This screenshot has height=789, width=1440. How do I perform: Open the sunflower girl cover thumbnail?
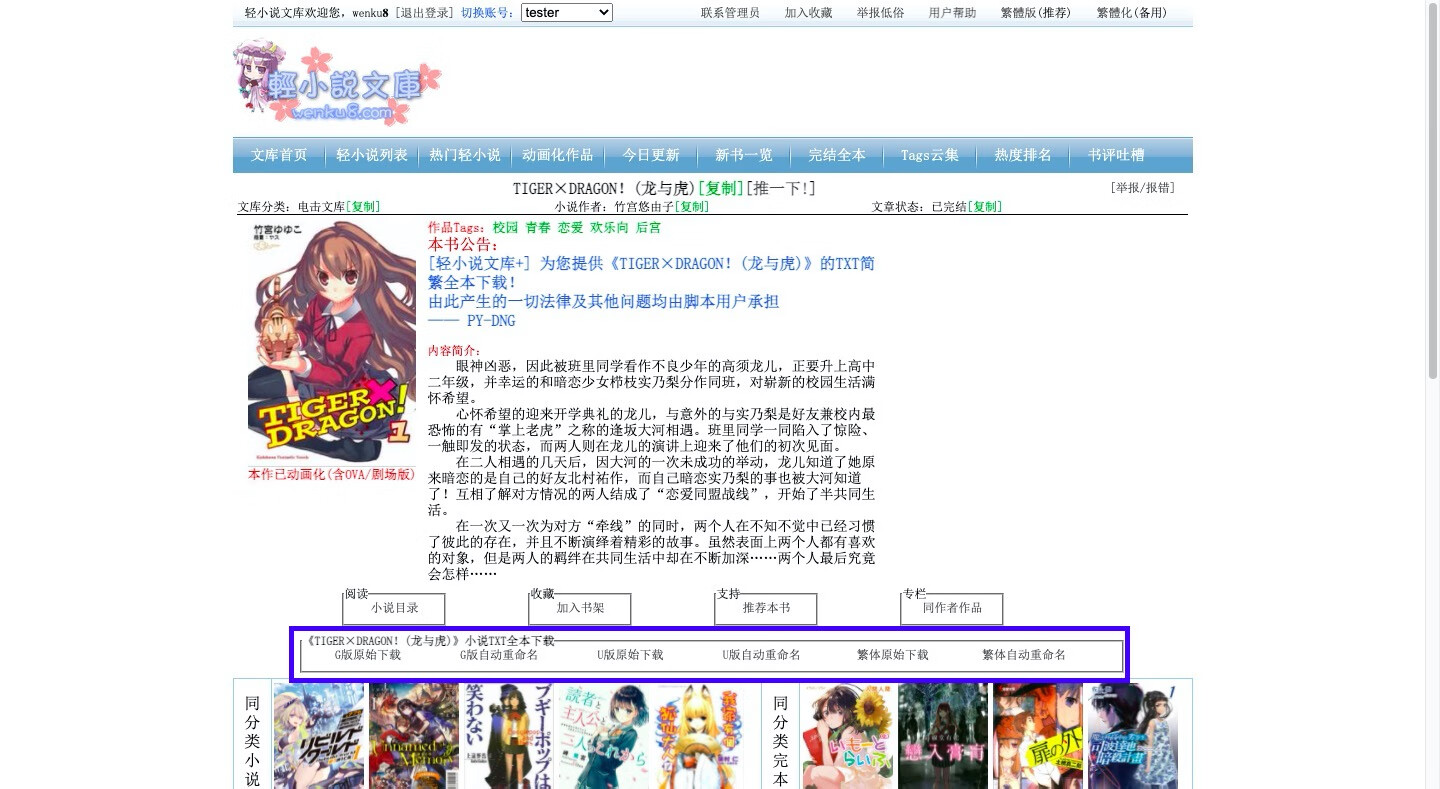[x=846, y=735]
